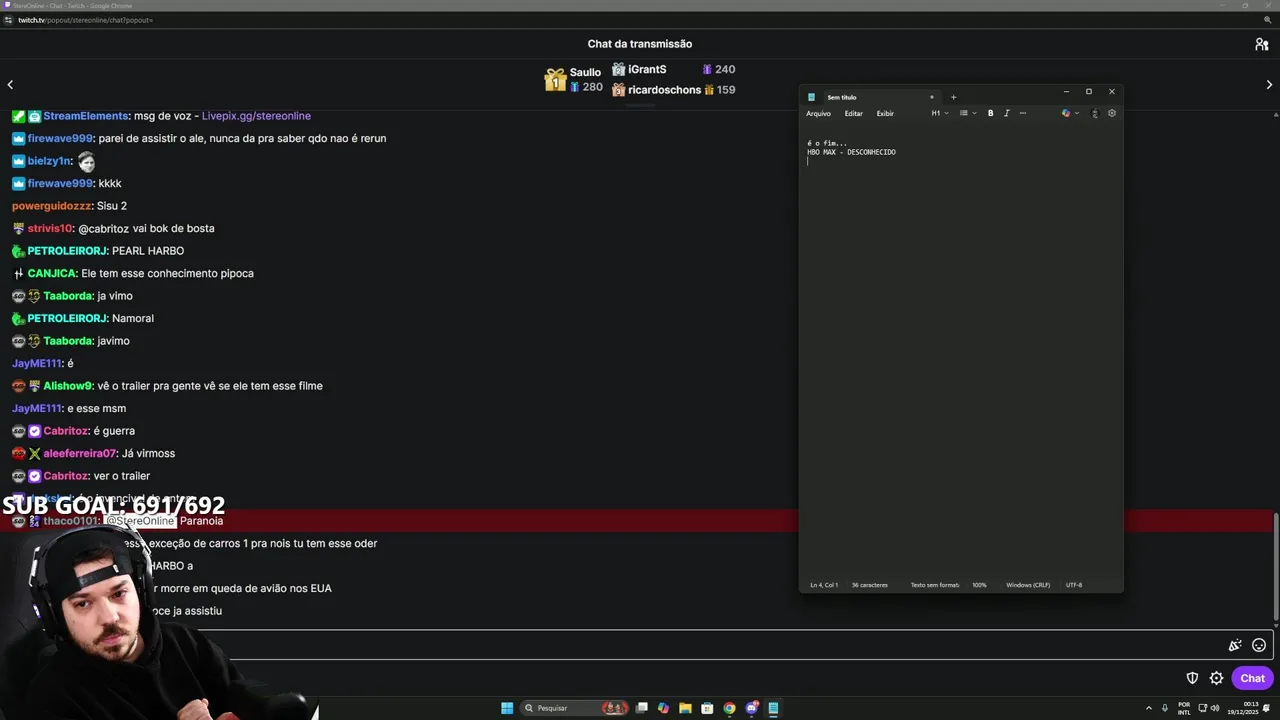This screenshot has width=1280, height=720.
Task: Open the chat shield moderation icon
Action: point(1192,678)
